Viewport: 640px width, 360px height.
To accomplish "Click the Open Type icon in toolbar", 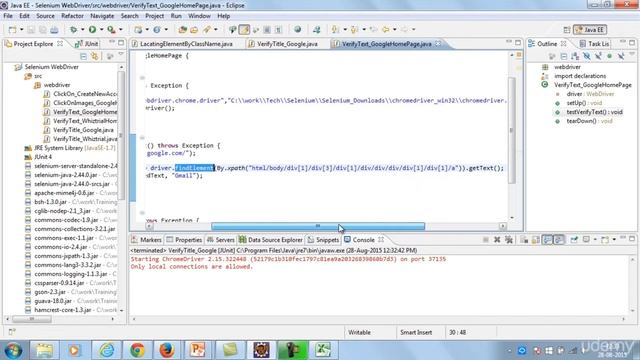I will point(182,29).
